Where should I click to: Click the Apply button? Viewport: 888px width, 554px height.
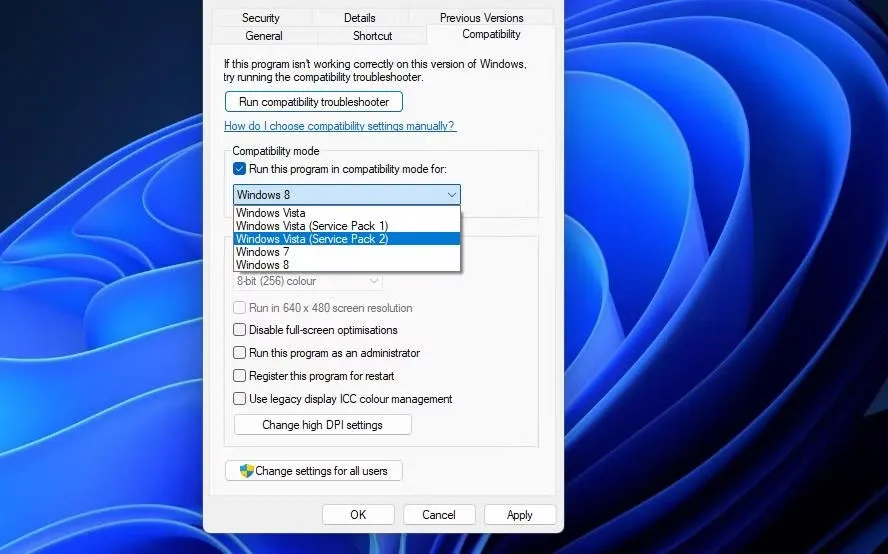click(x=520, y=514)
